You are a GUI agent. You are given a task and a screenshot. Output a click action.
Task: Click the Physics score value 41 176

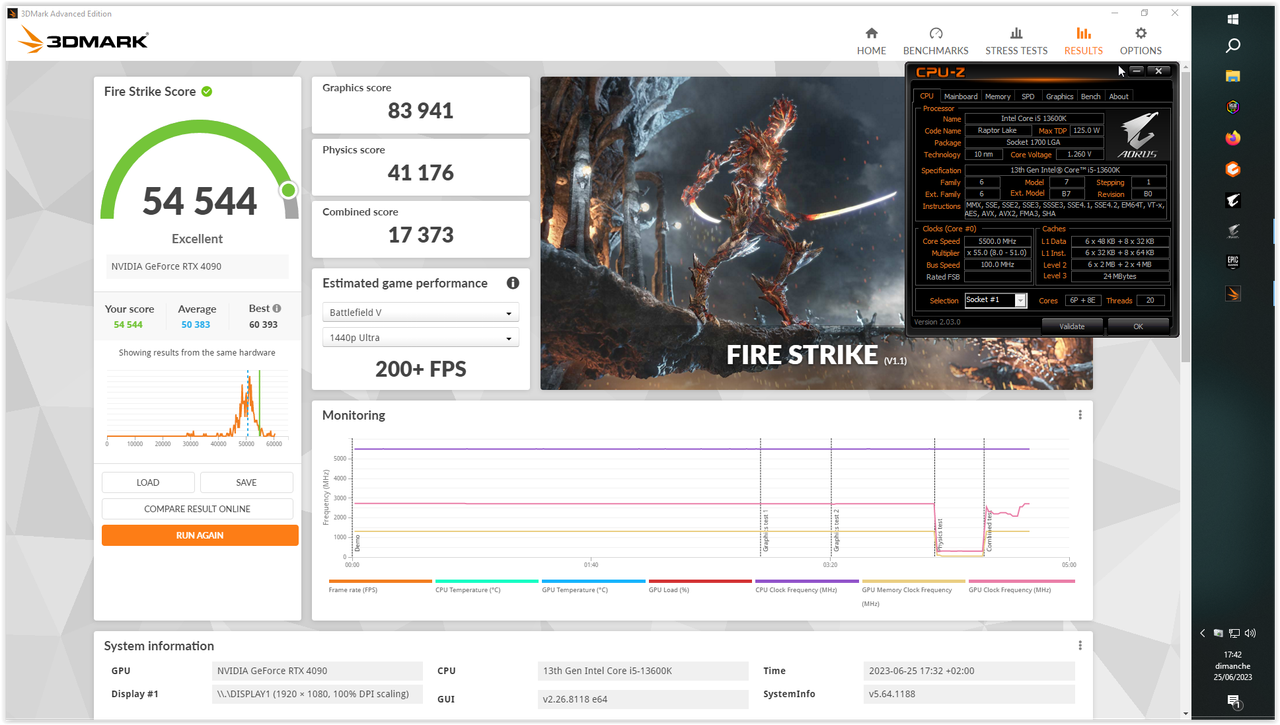(421, 173)
